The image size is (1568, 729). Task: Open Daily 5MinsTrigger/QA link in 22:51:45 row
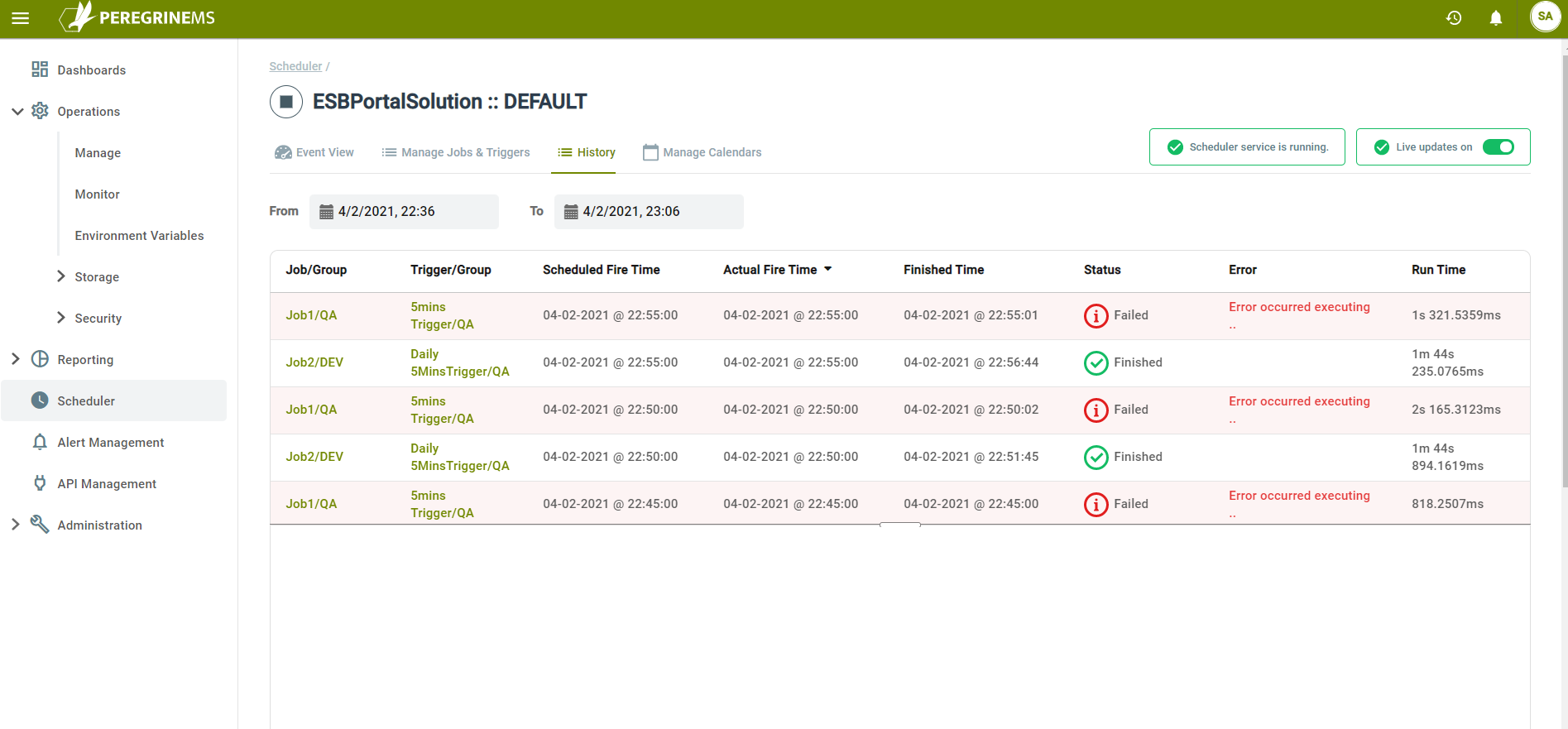coord(460,457)
